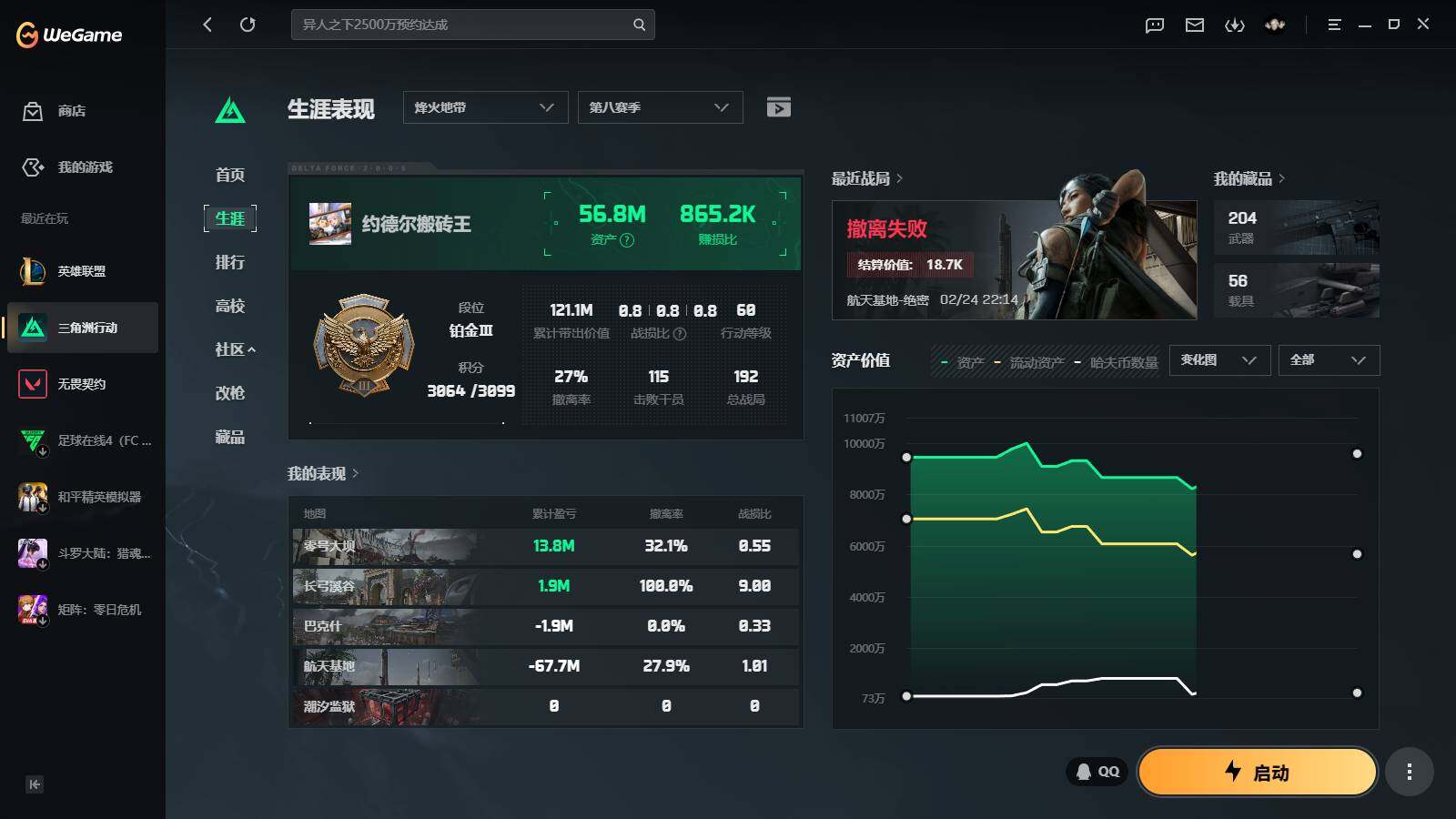The image size is (1456, 819).
Task: Open the 撤离失败 recent match card
Action: pos(1015,260)
